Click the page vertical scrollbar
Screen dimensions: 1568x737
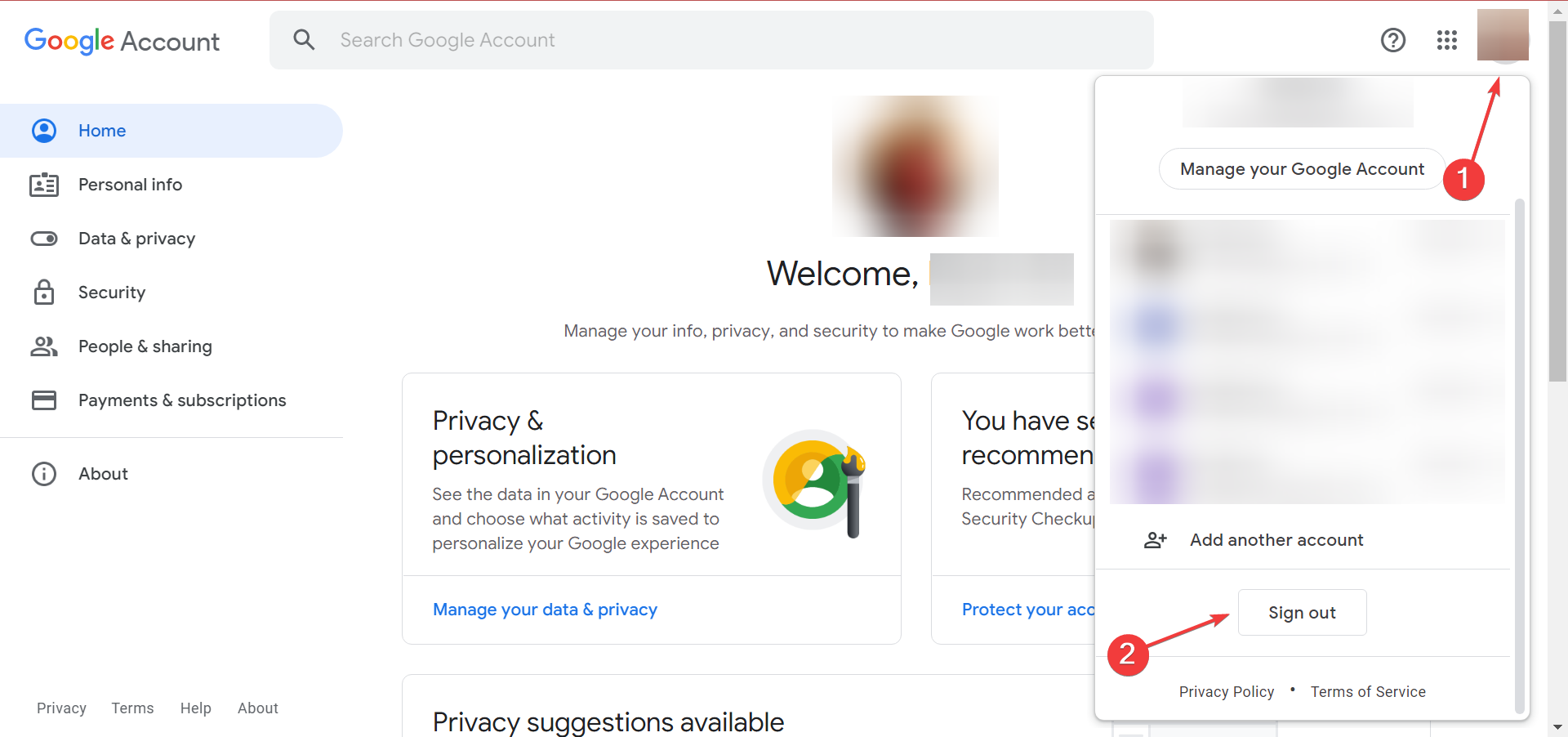click(1557, 201)
